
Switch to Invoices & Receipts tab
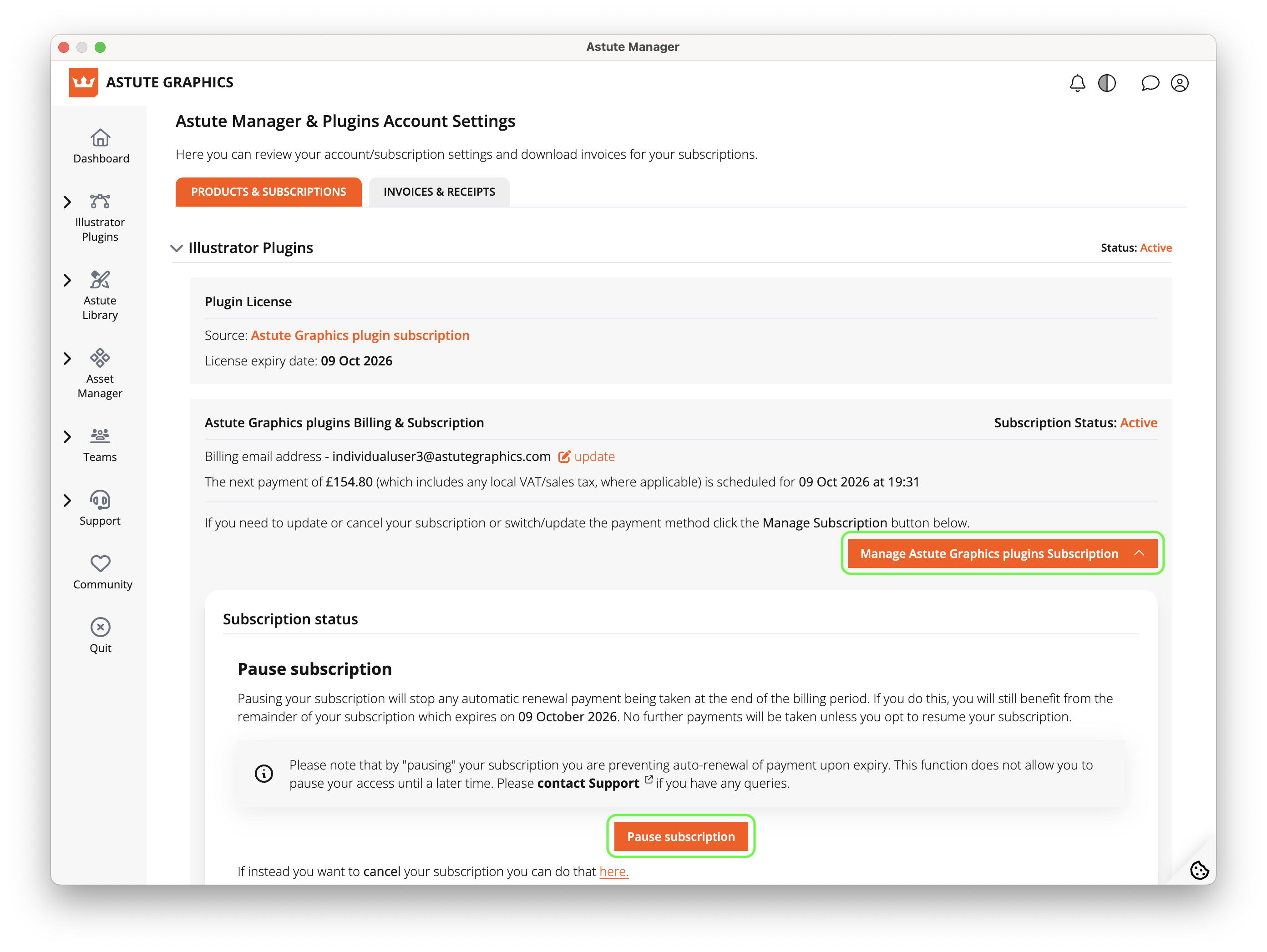click(x=439, y=192)
